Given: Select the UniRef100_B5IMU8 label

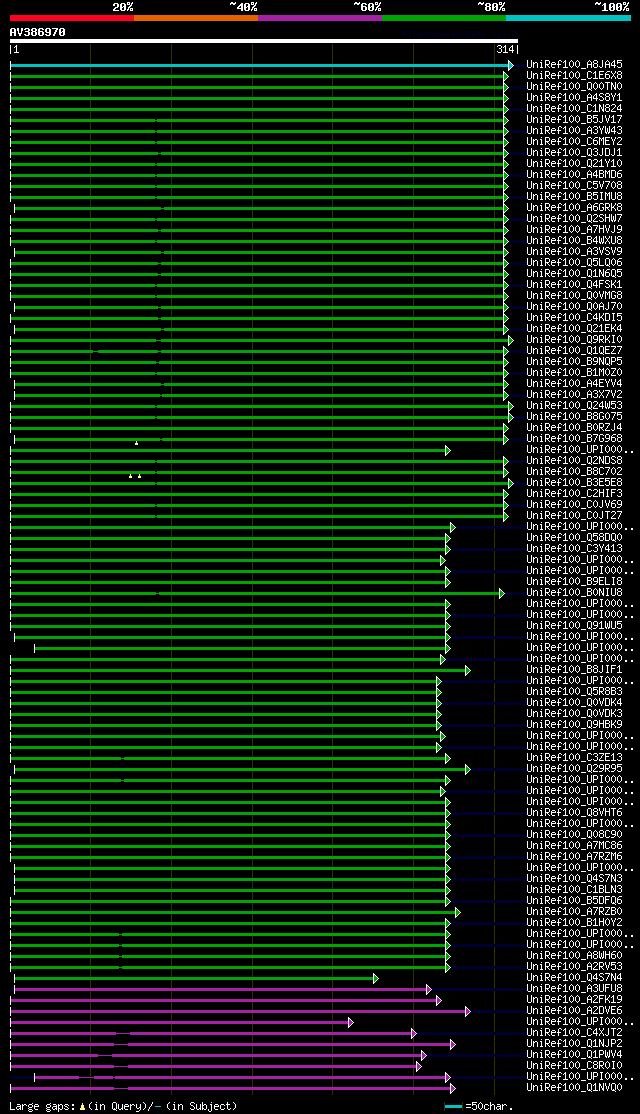Looking at the screenshot, I should point(575,196).
